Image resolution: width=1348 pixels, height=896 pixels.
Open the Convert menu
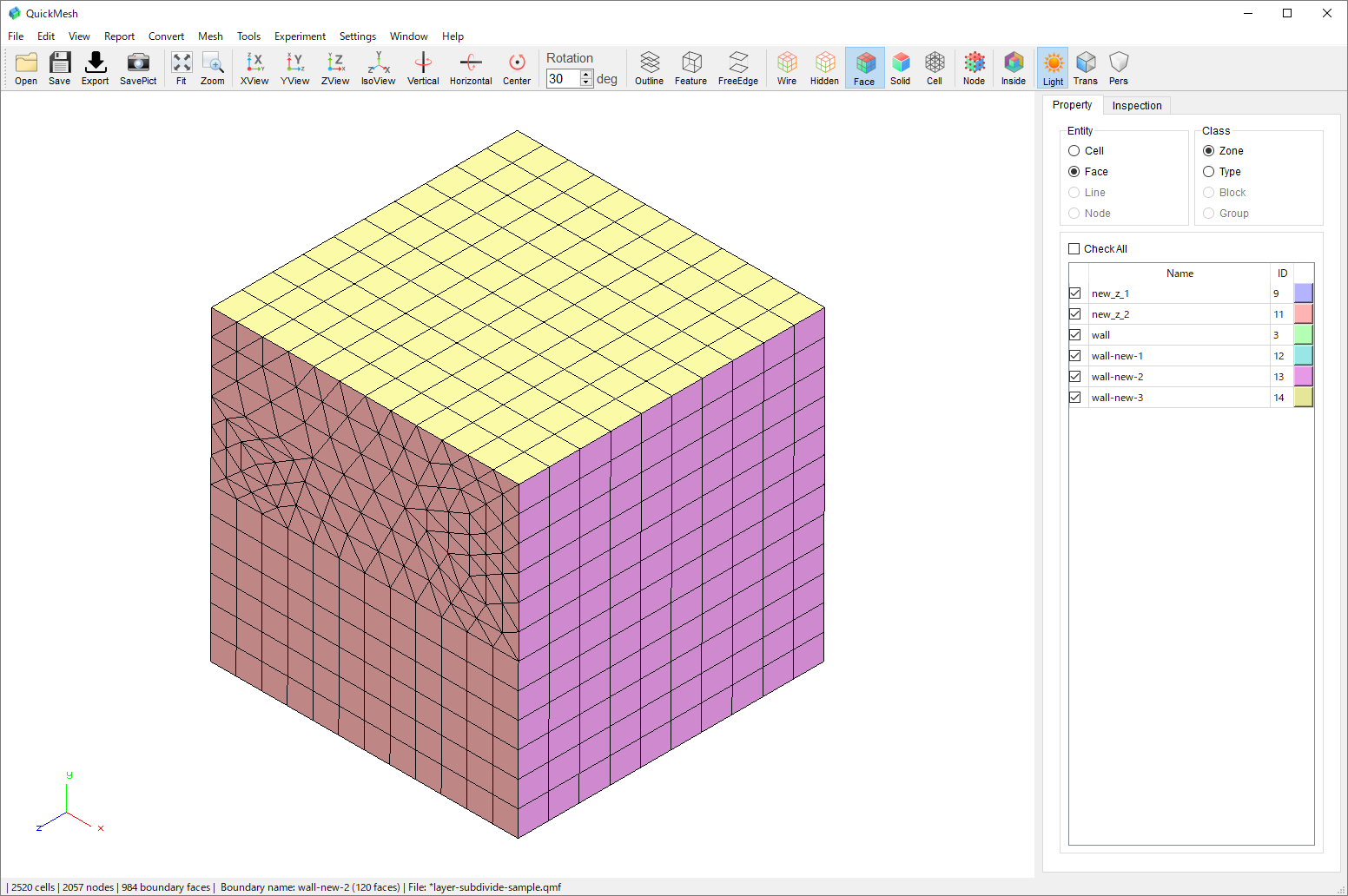click(x=166, y=36)
